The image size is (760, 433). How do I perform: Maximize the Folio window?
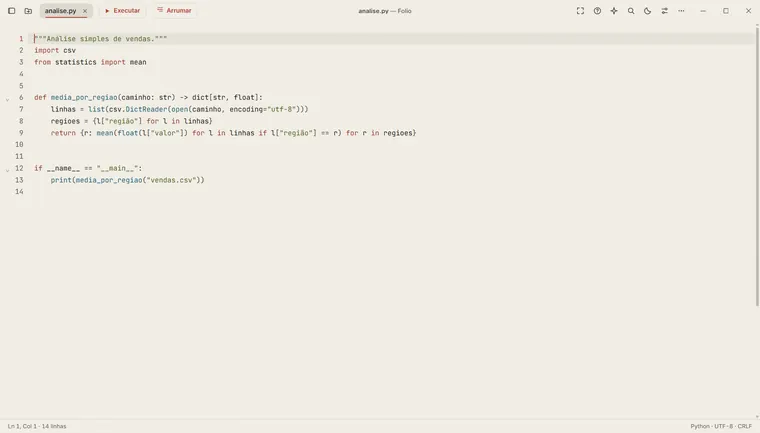click(726, 11)
